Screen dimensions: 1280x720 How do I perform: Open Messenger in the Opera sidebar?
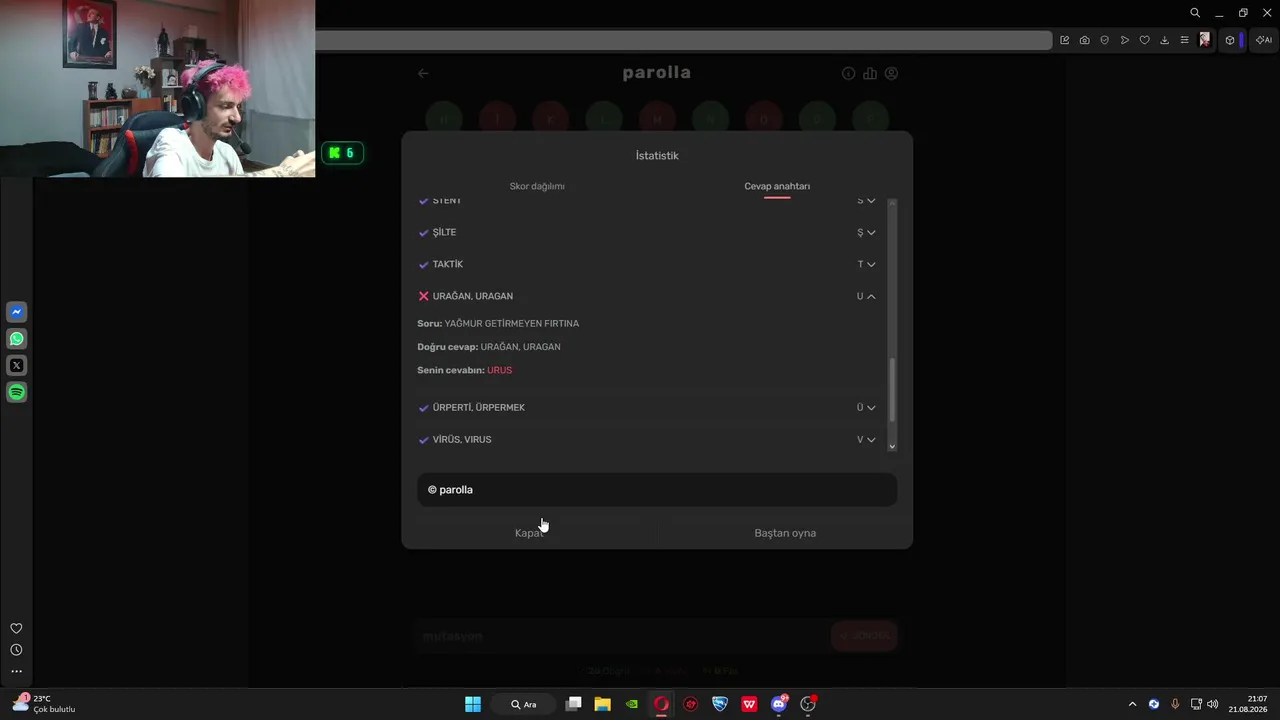click(x=16, y=312)
